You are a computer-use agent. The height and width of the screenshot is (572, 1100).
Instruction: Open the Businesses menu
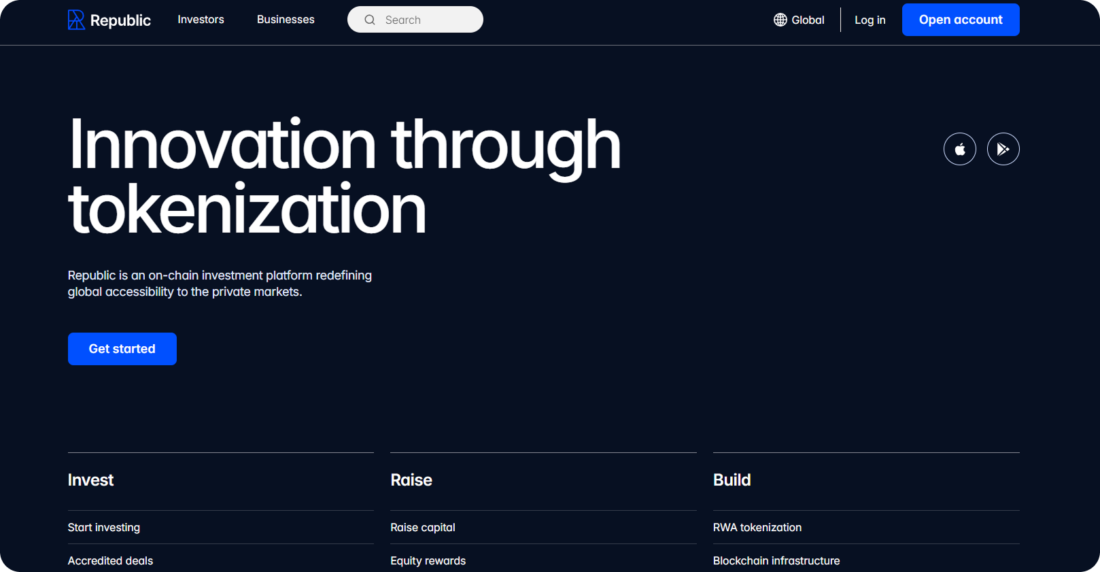coord(286,20)
